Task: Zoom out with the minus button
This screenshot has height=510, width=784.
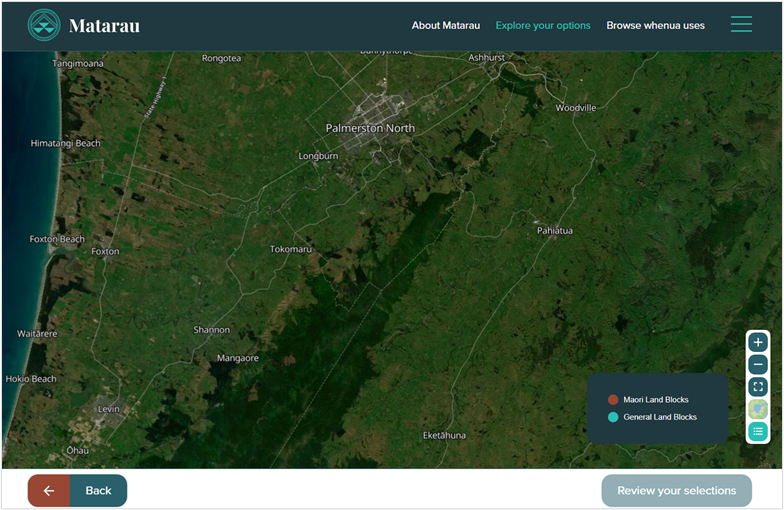Action: [758, 364]
